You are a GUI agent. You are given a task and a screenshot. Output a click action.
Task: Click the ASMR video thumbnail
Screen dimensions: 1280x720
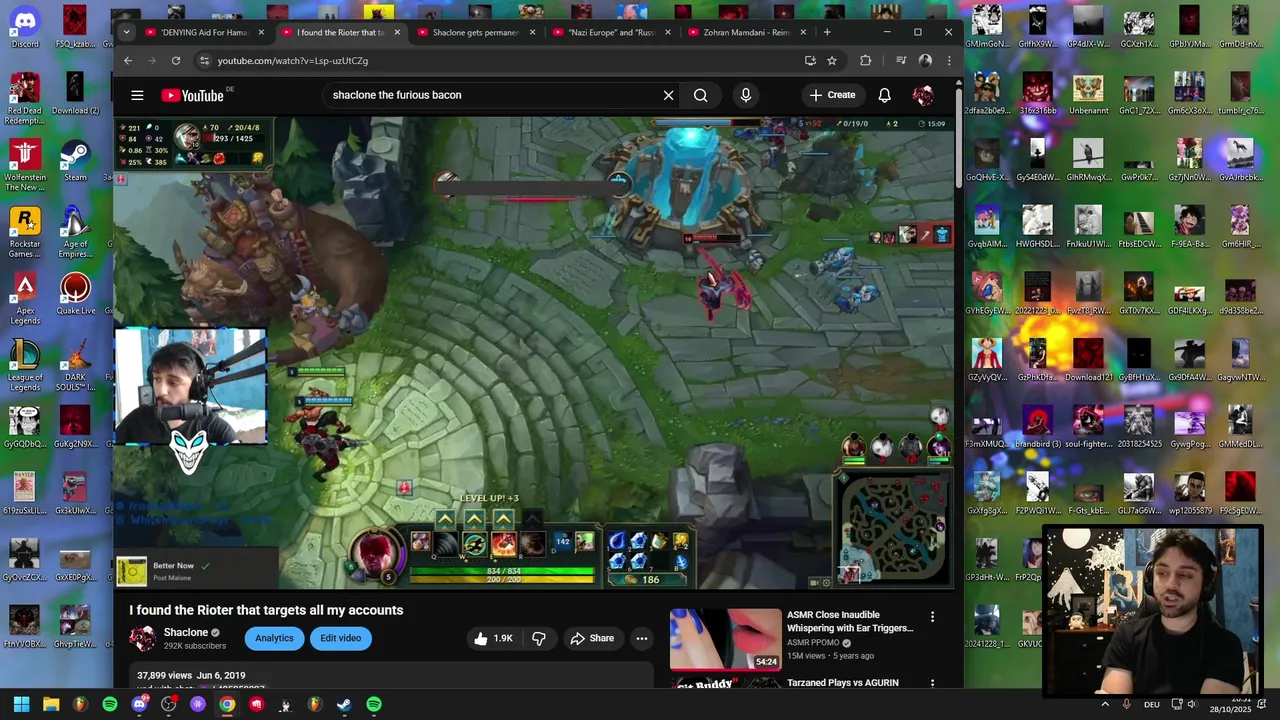725,639
